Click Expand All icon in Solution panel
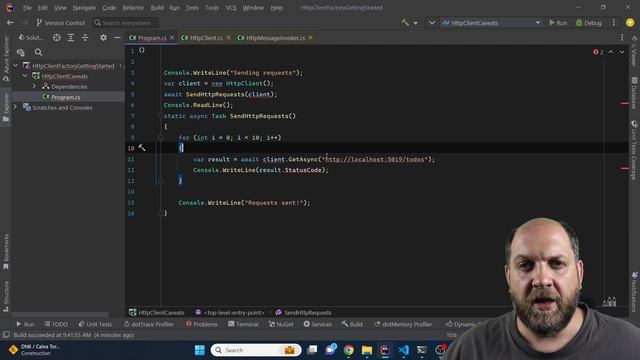The image size is (640, 360). [71, 38]
